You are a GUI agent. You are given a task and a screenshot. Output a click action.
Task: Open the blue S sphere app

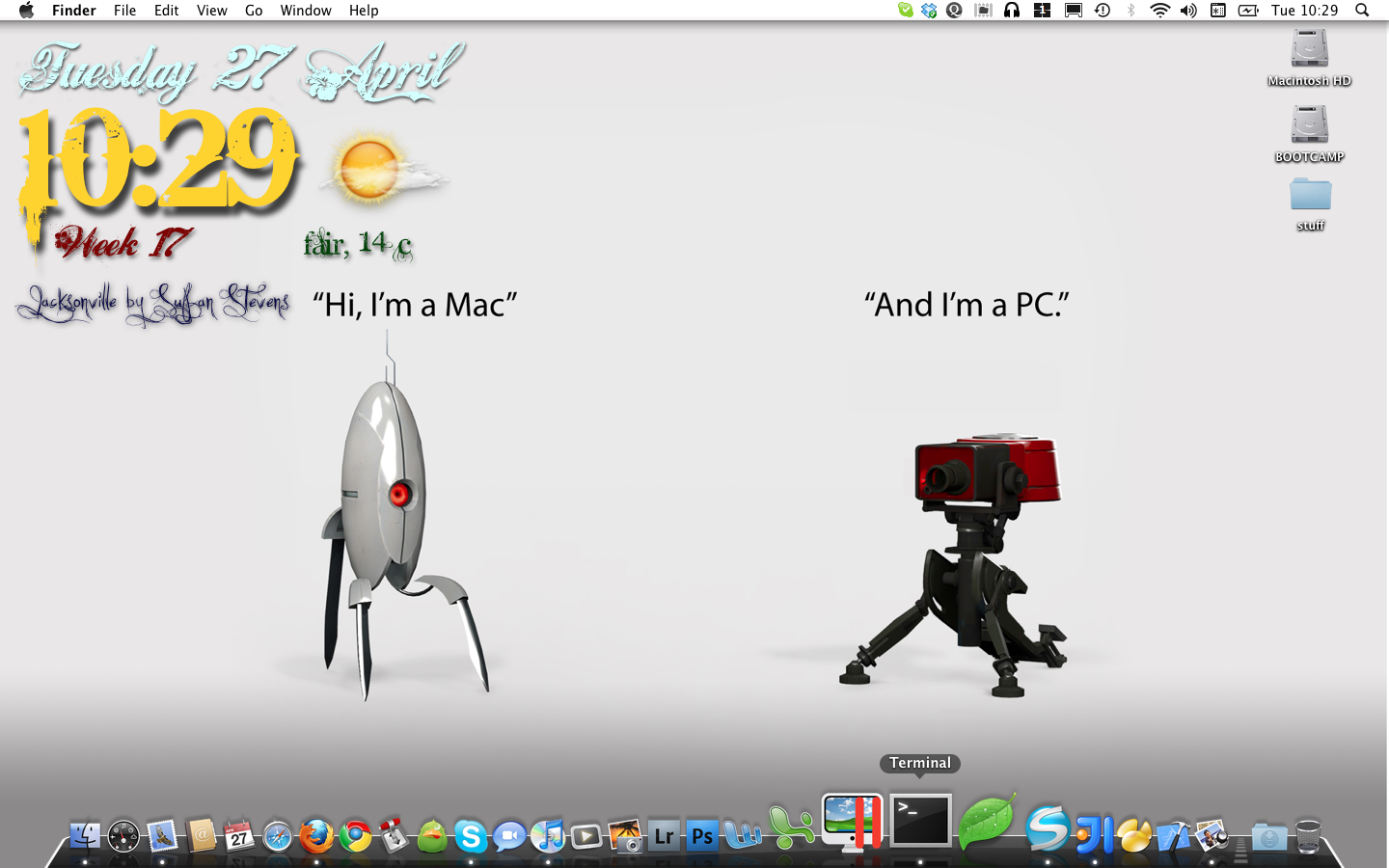(x=1048, y=829)
